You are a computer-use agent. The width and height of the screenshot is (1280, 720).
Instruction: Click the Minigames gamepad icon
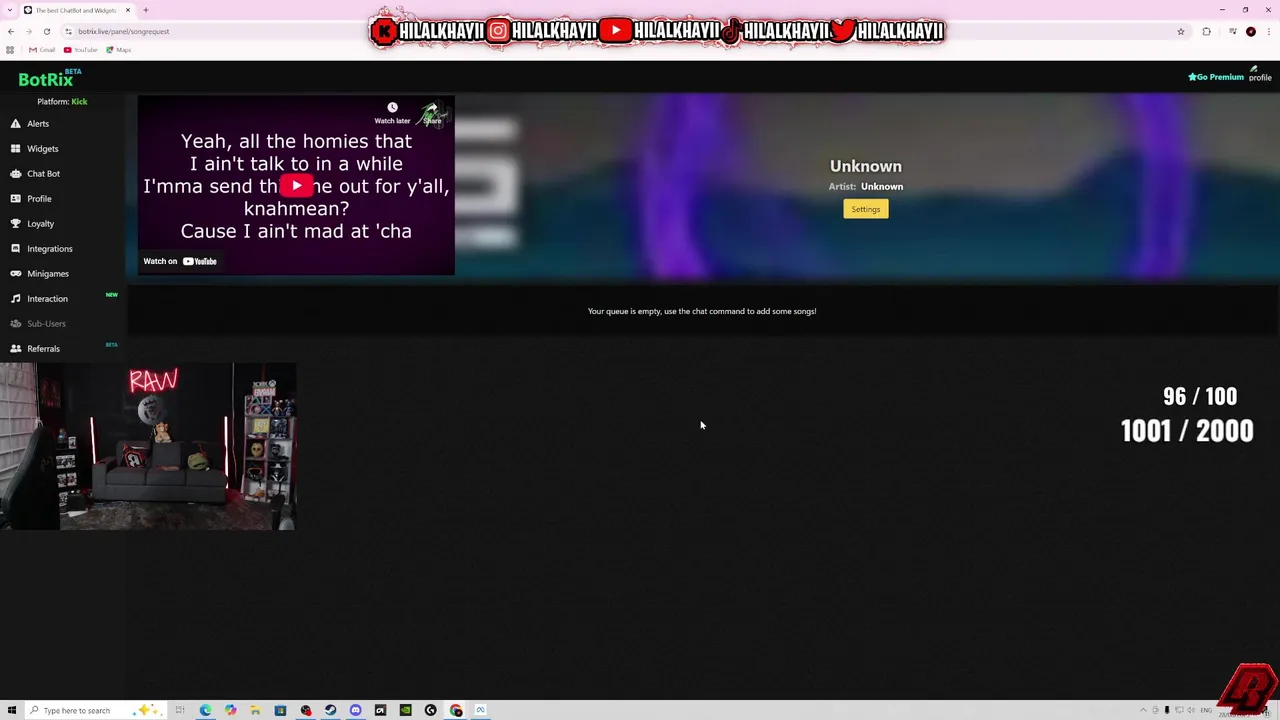(x=16, y=274)
